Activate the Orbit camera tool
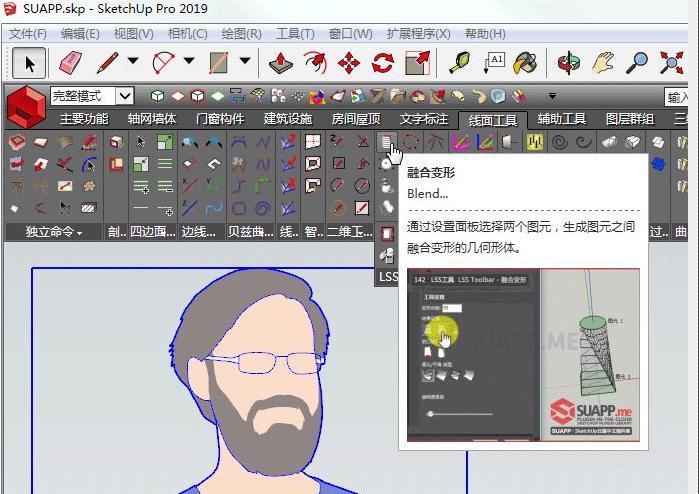Image resolution: width=699 pixels, height=494 pixels. [x=570, y=63]
